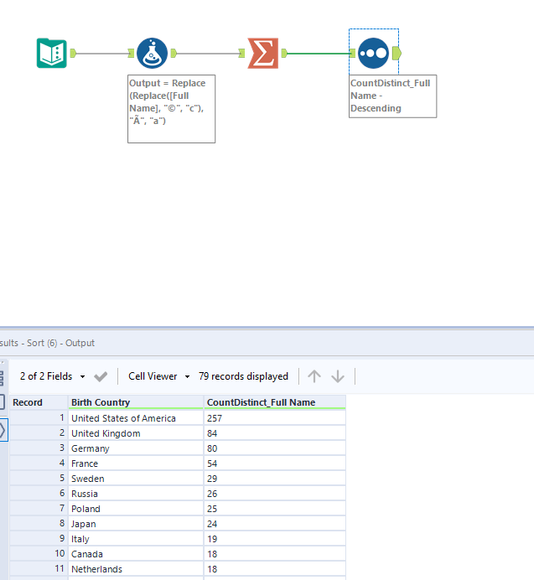Image resolution: width=534 pixels, height=580 pixels.
Task: Select the Japan cell
Action: point(136,524)
